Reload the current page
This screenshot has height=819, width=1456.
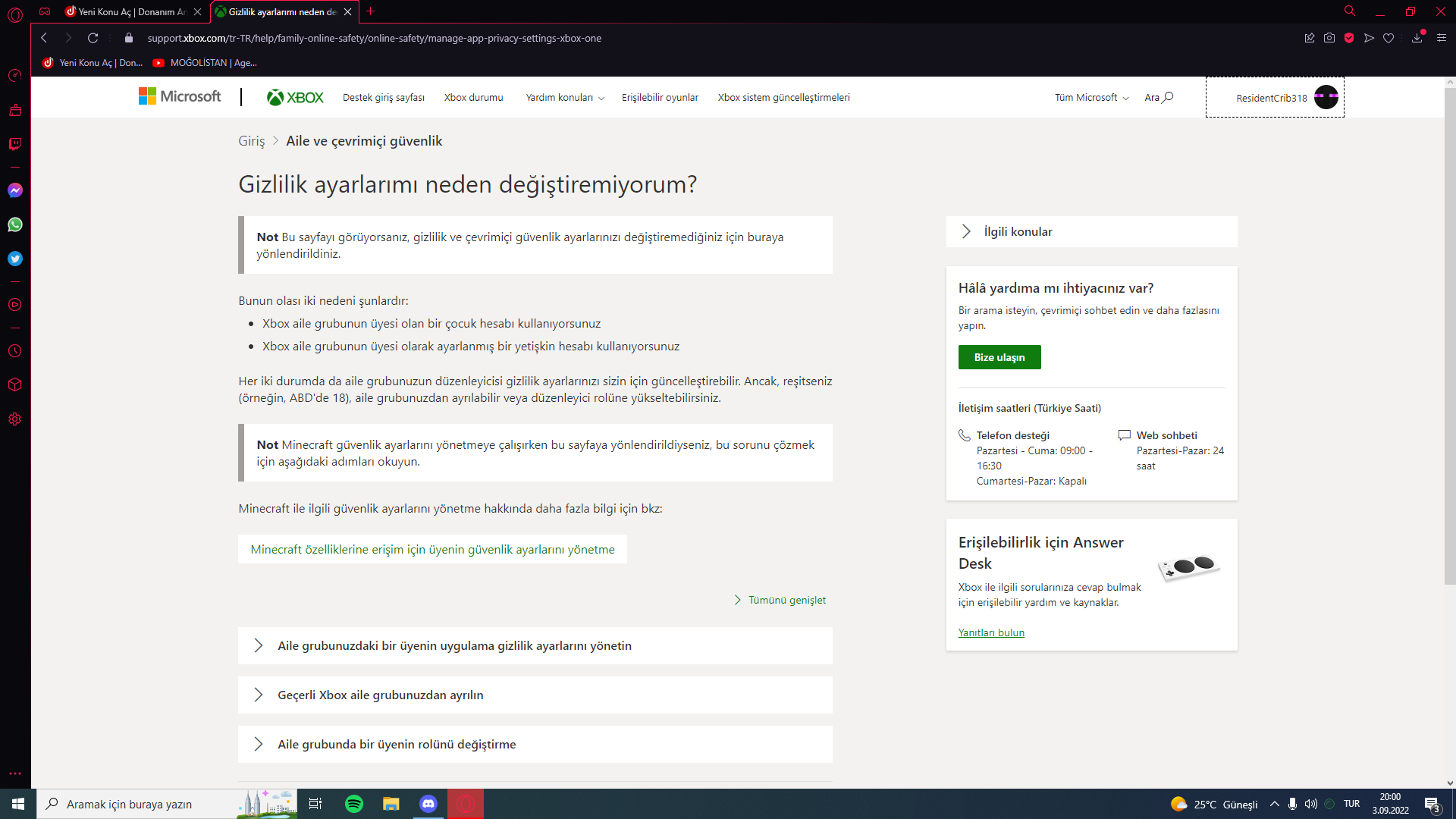pyautogui.click(x=93, y=38)
